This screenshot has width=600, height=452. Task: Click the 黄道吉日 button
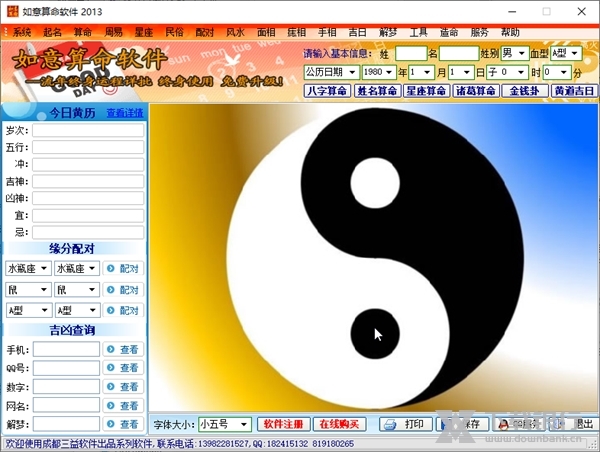[574, 91]
